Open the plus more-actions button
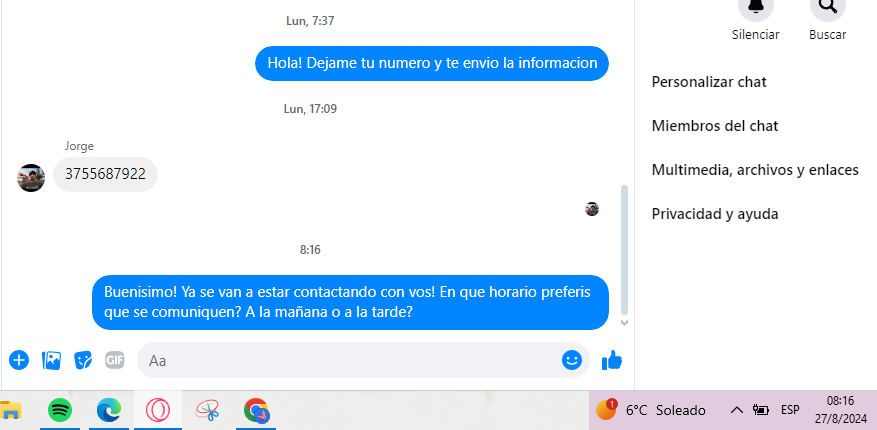Image resolution: width=877 pixels, height=430 pixels. pos(18,360)
